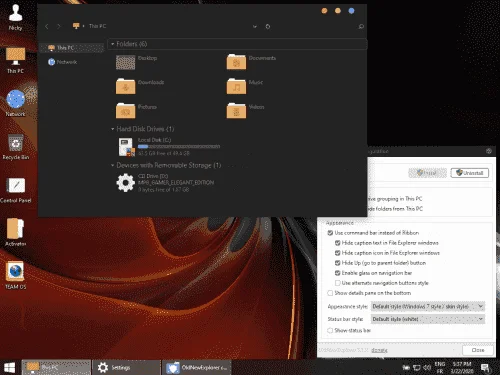
Task: Click the ENG FR language indicator
Action: click(440, 367)
